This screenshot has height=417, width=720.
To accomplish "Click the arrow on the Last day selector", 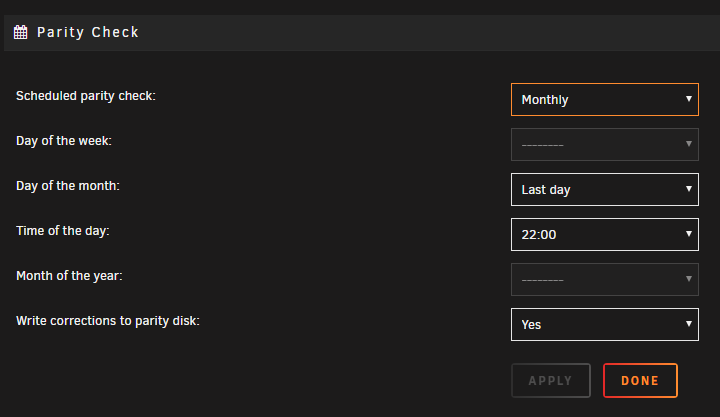I will (x=688, y=189).
